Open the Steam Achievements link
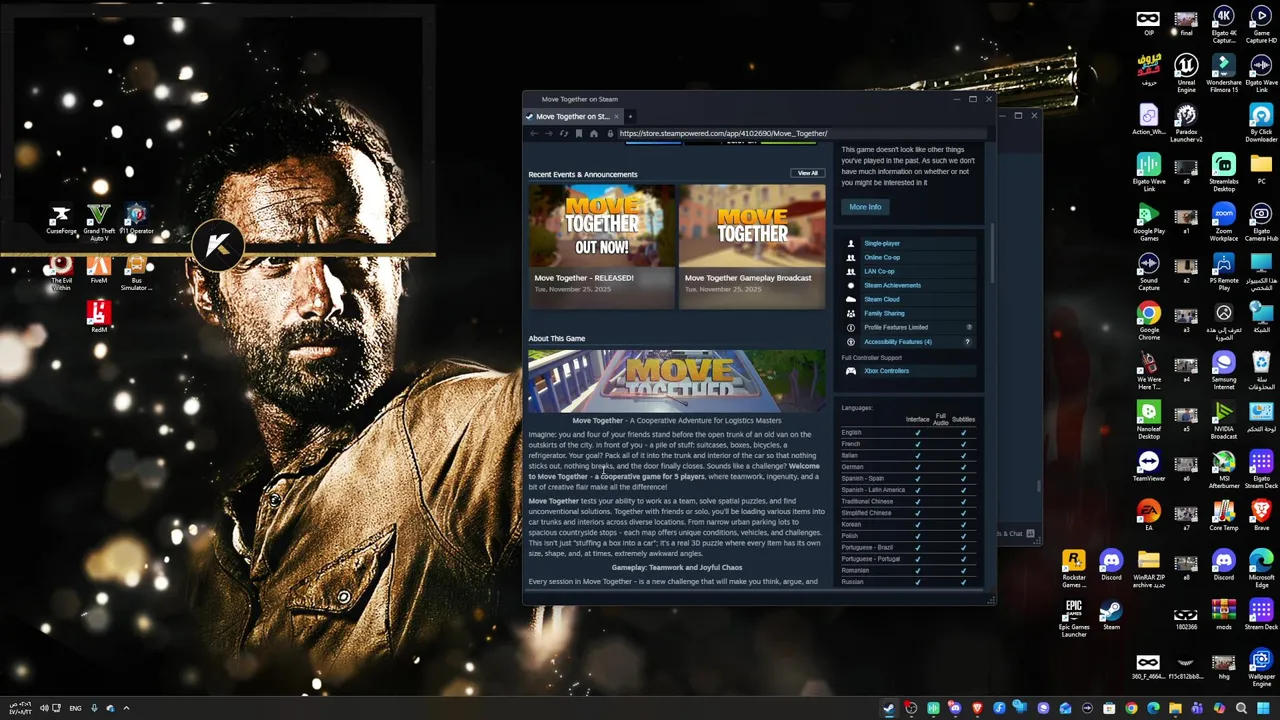 (892, 285)
